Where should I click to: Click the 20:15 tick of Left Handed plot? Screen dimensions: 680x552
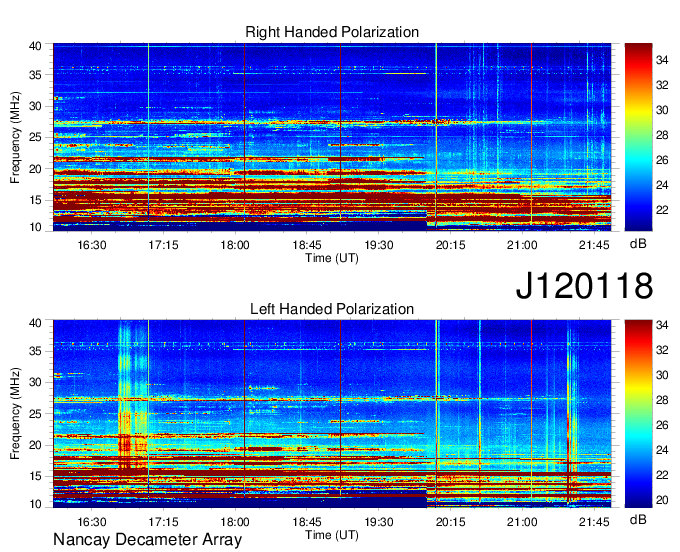(451, 522)
